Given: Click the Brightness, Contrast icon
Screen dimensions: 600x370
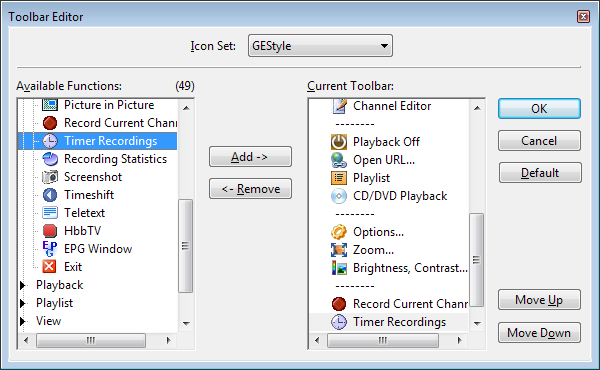Looking at the screenshot, I should [339, 268].
